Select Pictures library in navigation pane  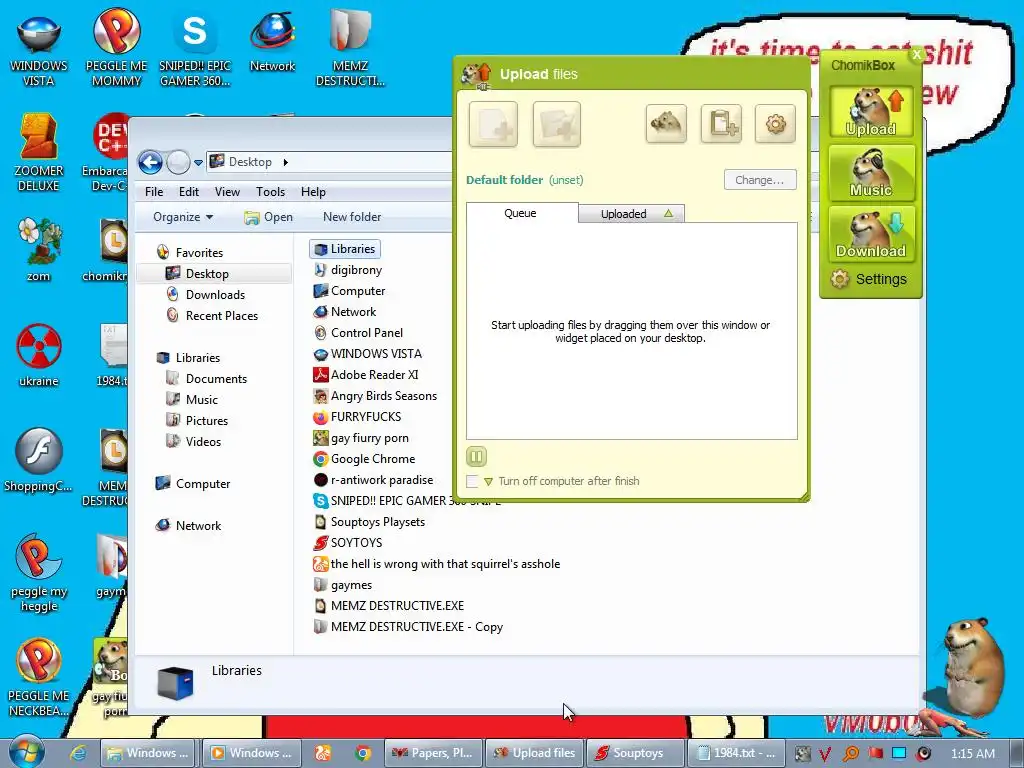[197, 420]
